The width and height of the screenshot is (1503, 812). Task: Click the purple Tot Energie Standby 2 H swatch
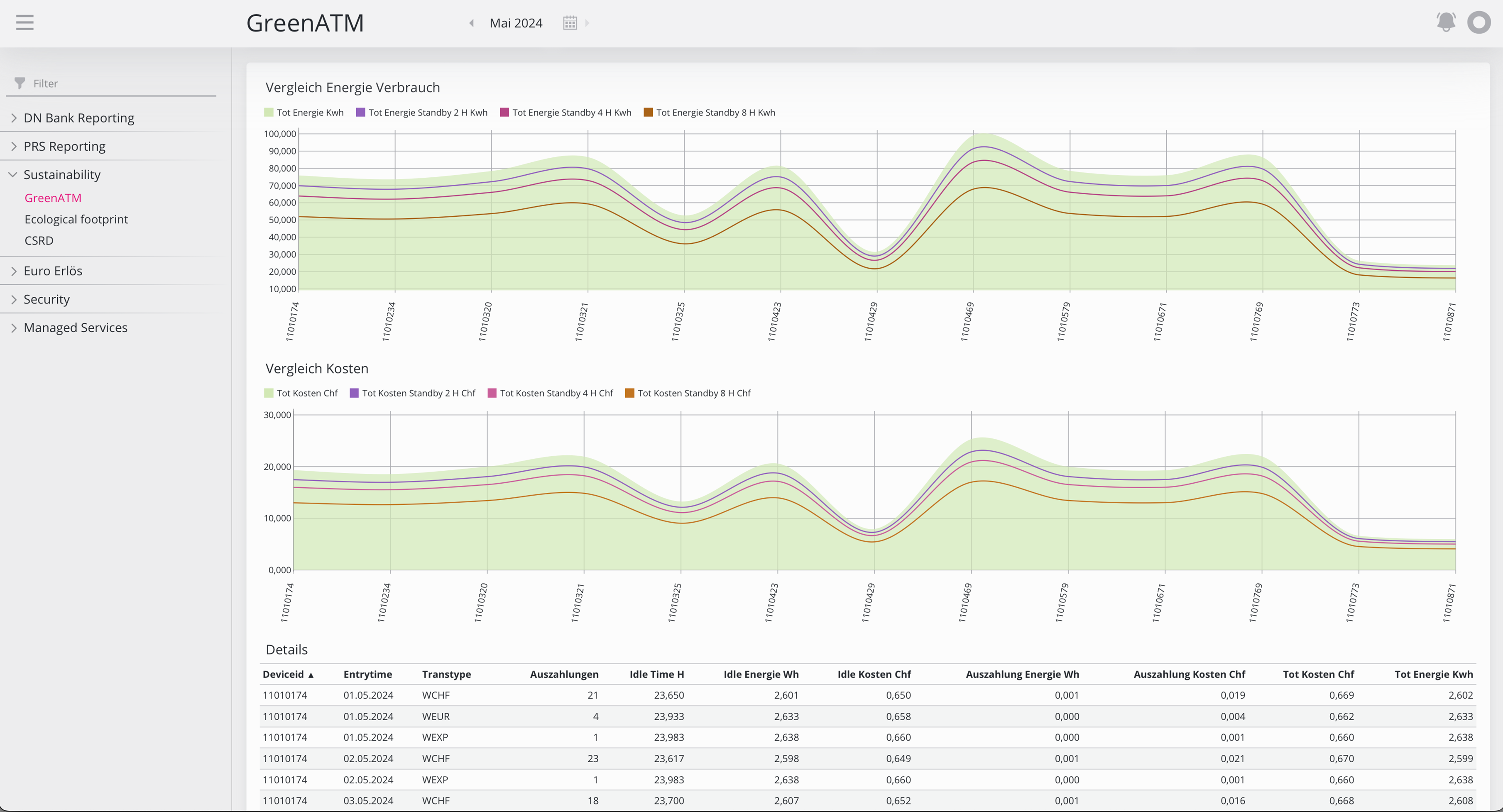[x=360, y=112]
